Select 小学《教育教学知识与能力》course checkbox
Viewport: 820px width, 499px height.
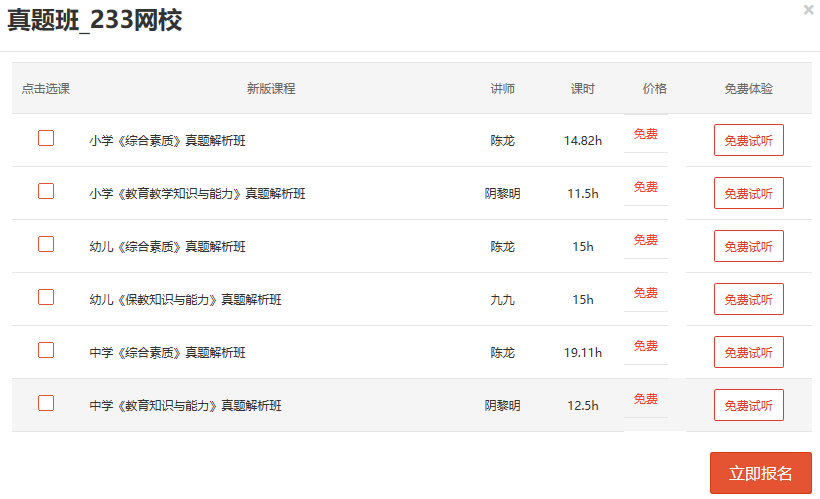pyautogui.click(x=46, y=191)
